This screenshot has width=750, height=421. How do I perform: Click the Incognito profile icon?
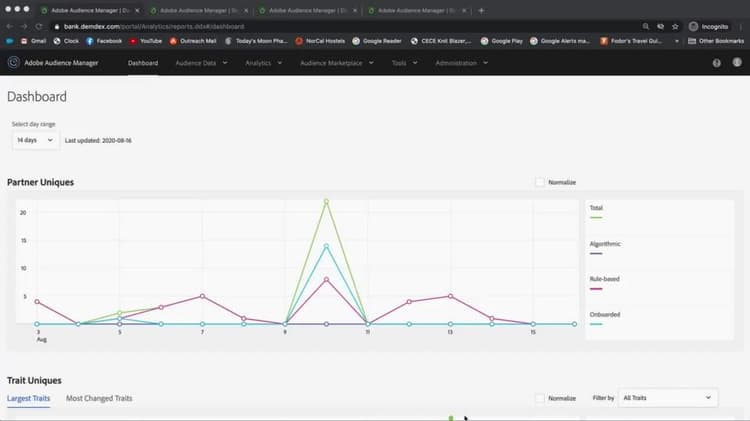(708, 26)
